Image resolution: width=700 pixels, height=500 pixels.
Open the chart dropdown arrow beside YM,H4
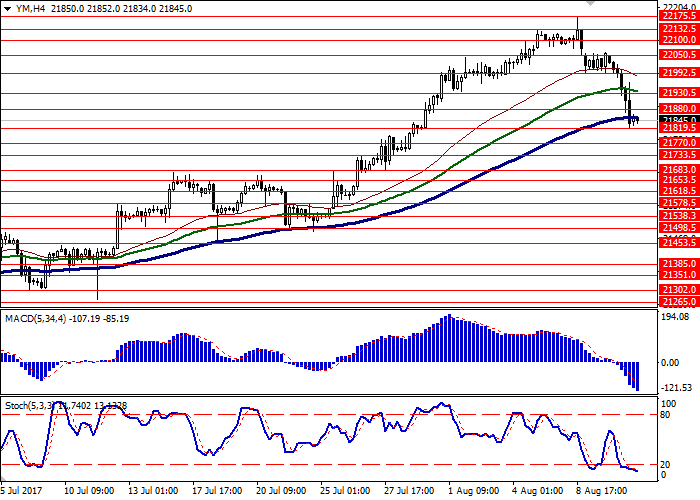click(x=7, y=9)
